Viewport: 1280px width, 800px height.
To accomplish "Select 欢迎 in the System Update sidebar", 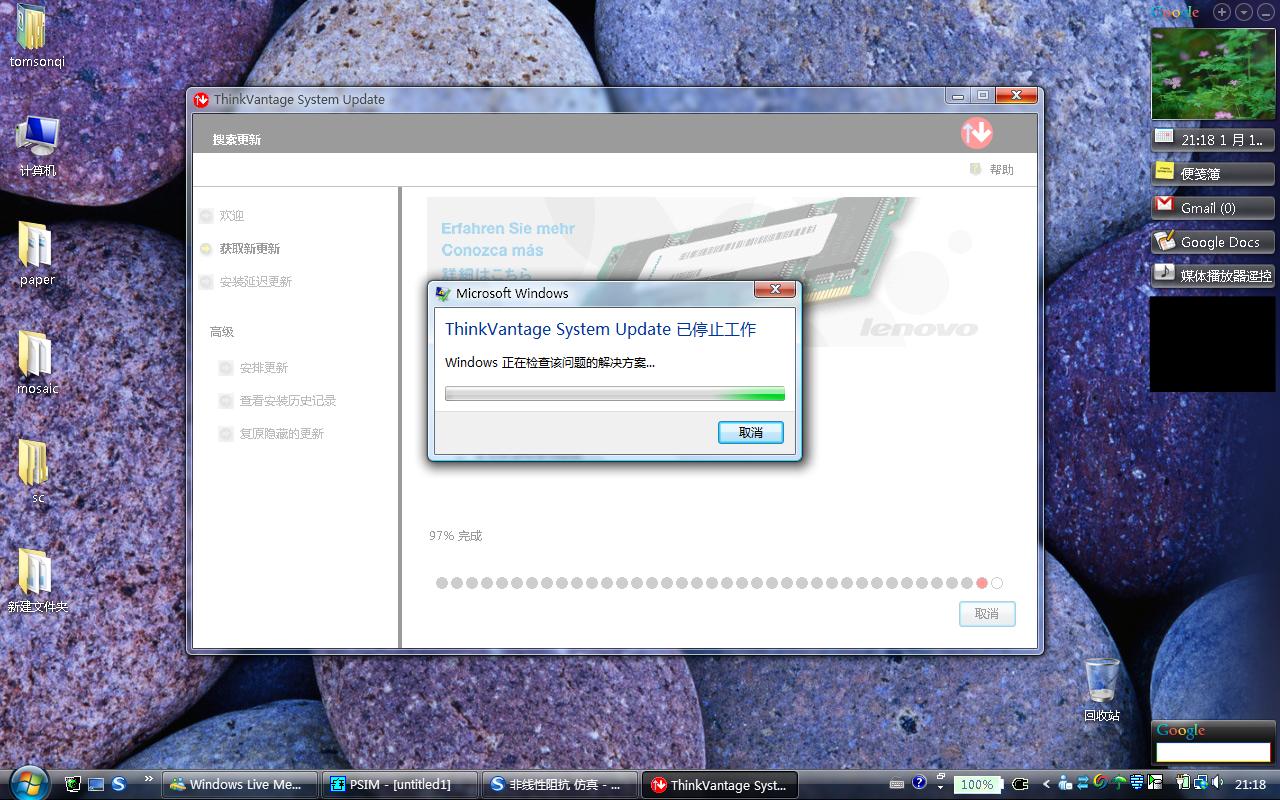I will coord(232,215).
